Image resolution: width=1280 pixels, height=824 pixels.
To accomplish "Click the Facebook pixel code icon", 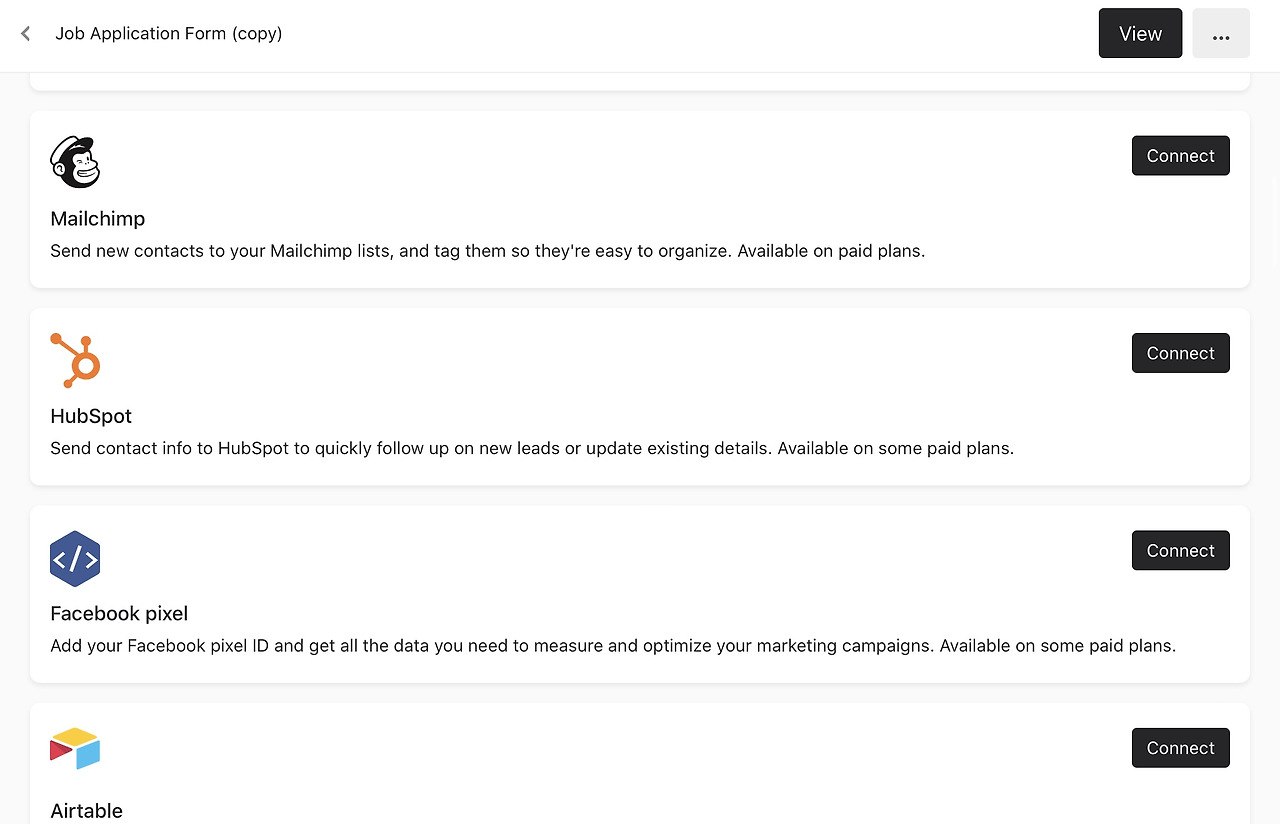I will [x=75, y=558].
